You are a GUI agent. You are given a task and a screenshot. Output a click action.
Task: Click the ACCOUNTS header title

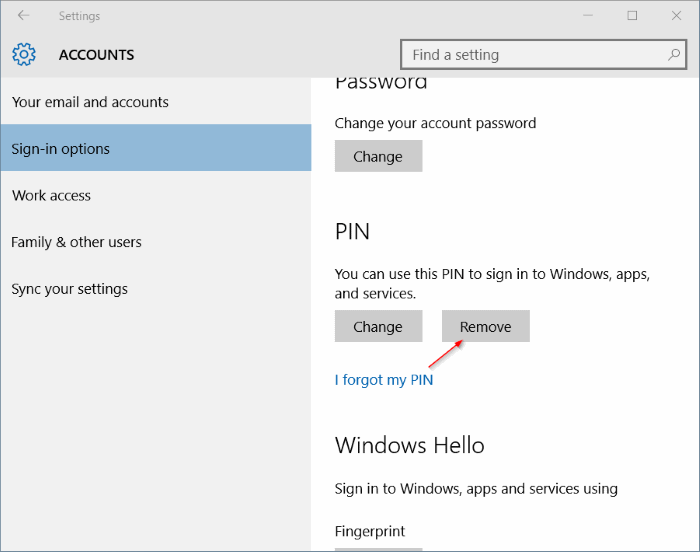pyautogui.click(x=96, y=55)
